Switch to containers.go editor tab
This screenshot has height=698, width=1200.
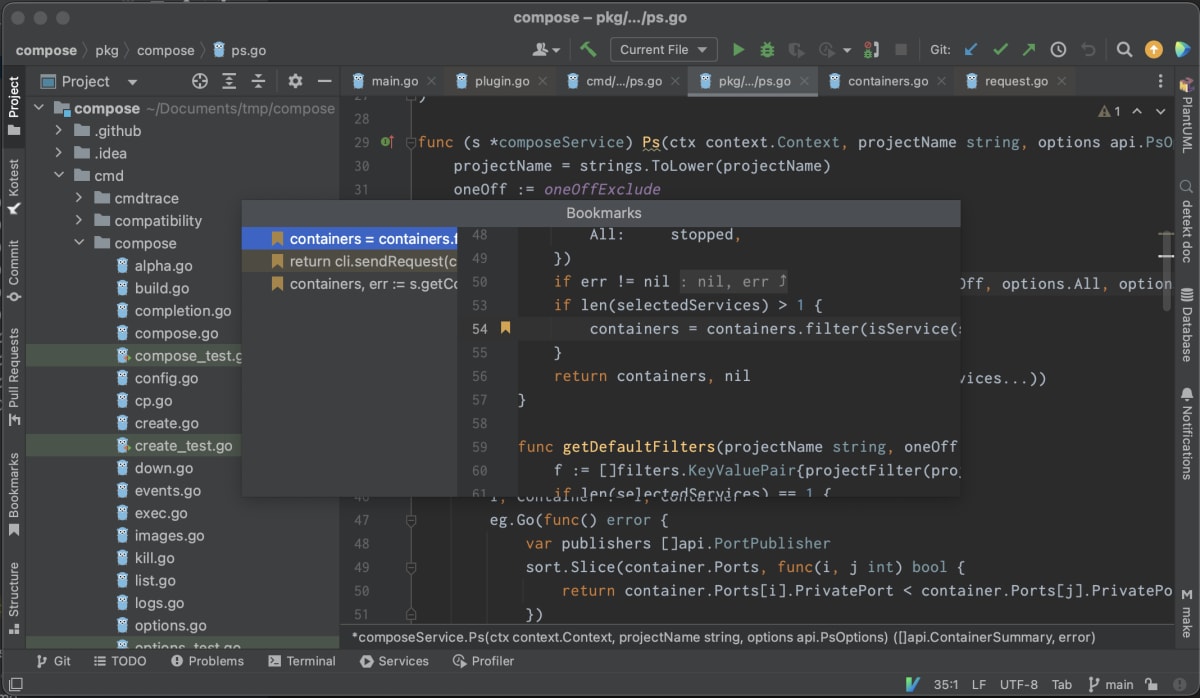tap(888, 81)
